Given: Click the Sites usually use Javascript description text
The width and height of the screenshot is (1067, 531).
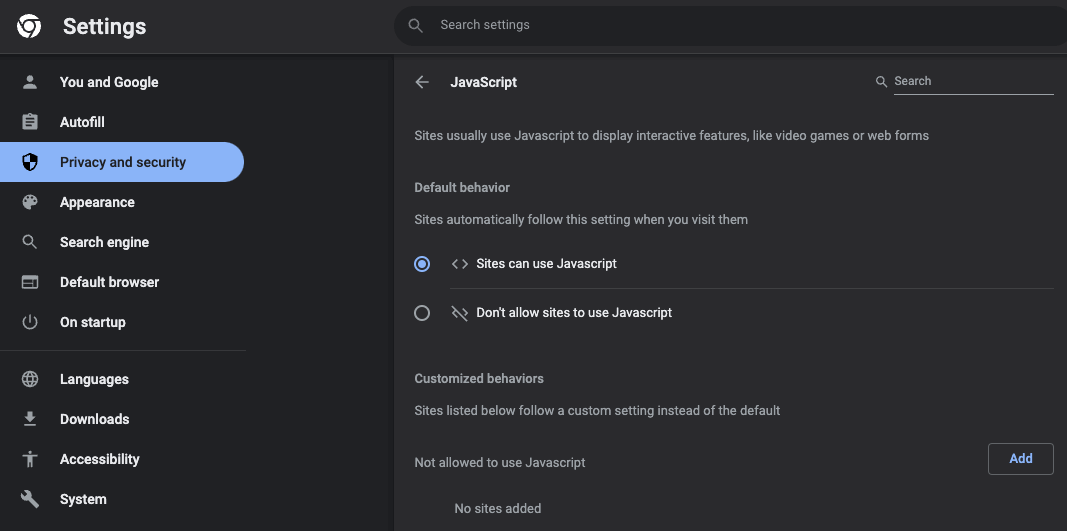Looking at the screenshot, I should 672,135.
